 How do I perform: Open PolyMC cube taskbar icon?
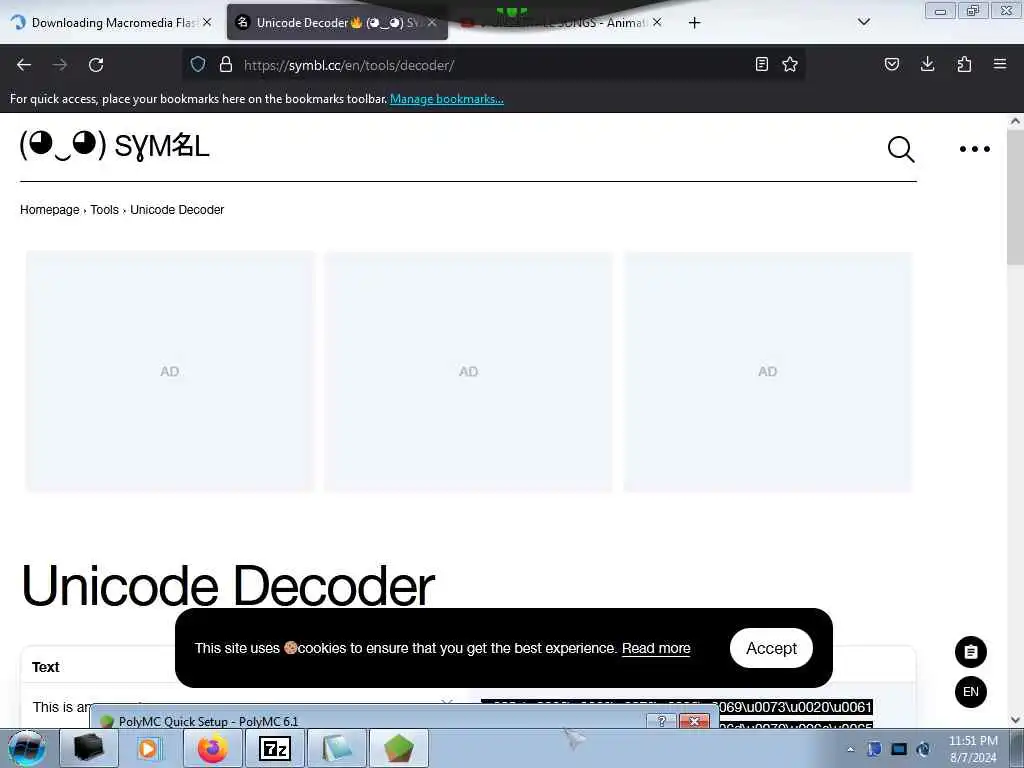tap(398, 748)
